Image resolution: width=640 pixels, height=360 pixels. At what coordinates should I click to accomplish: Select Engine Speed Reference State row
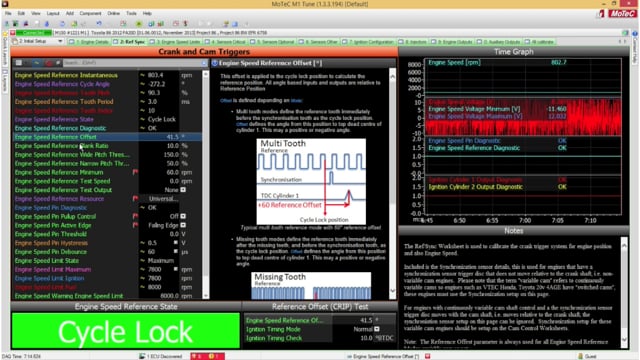[x=107, y=119]
